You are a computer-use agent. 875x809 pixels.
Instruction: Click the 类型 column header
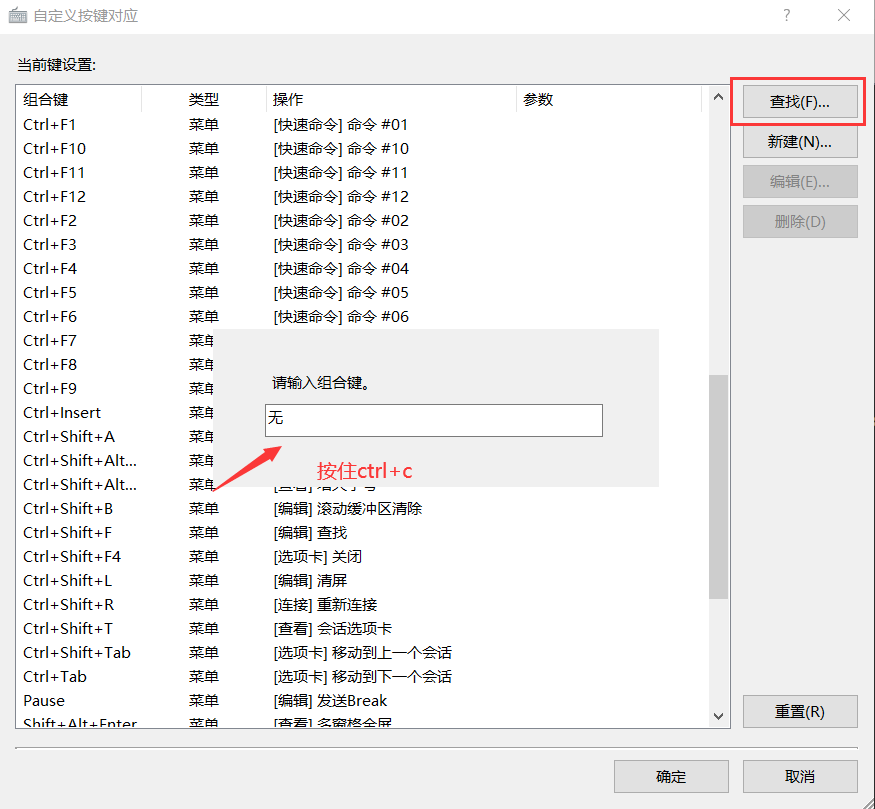[x=203, y=99]
